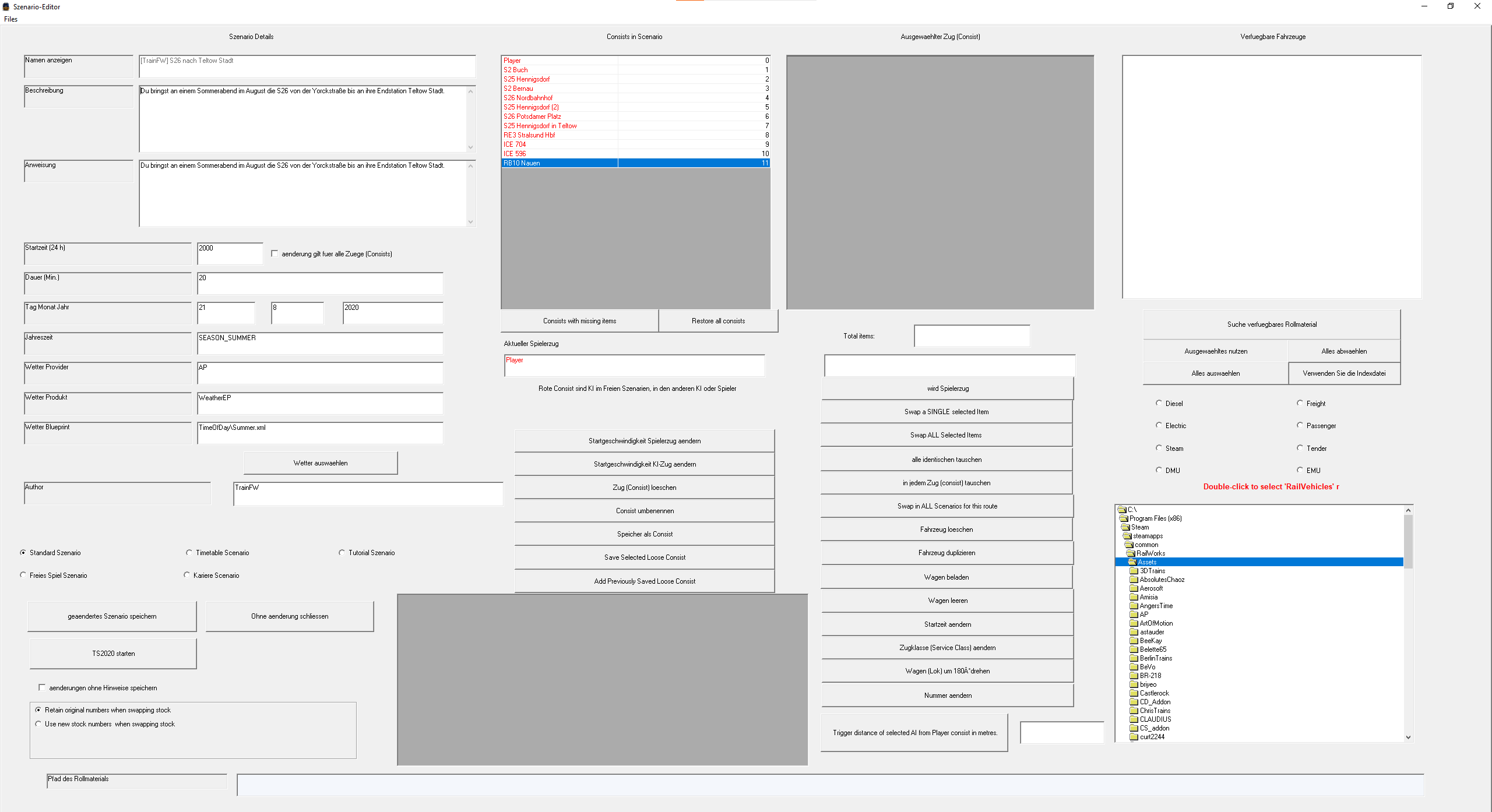This screenshot has height=812, width=1492.
Task: Click the Jahreszeit field SEASON_SUMMER
Action: click(x=320, y=343)
